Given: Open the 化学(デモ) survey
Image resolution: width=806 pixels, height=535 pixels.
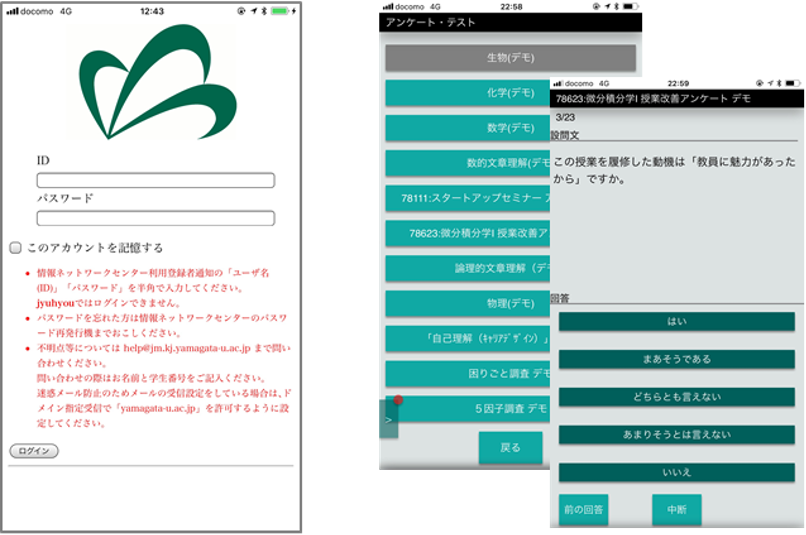Looking at the screenshot, I should point(468,93).
